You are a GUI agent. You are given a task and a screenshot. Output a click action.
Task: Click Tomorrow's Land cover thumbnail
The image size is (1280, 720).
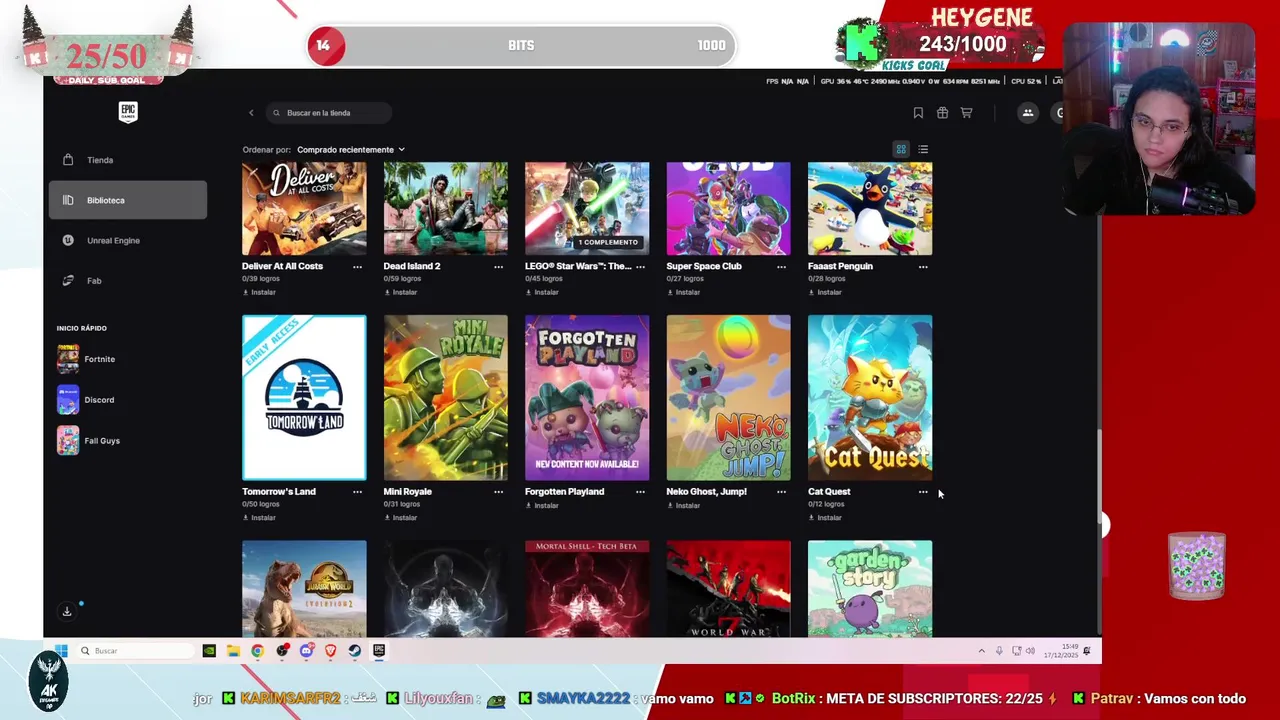(304, 398)
